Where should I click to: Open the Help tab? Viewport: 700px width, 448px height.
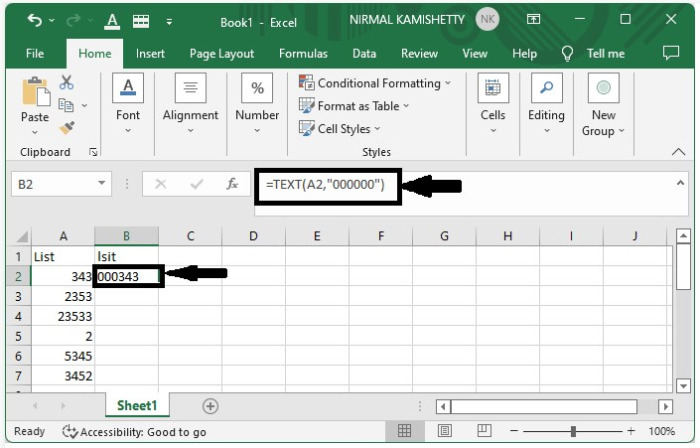(x=524, y=54)
